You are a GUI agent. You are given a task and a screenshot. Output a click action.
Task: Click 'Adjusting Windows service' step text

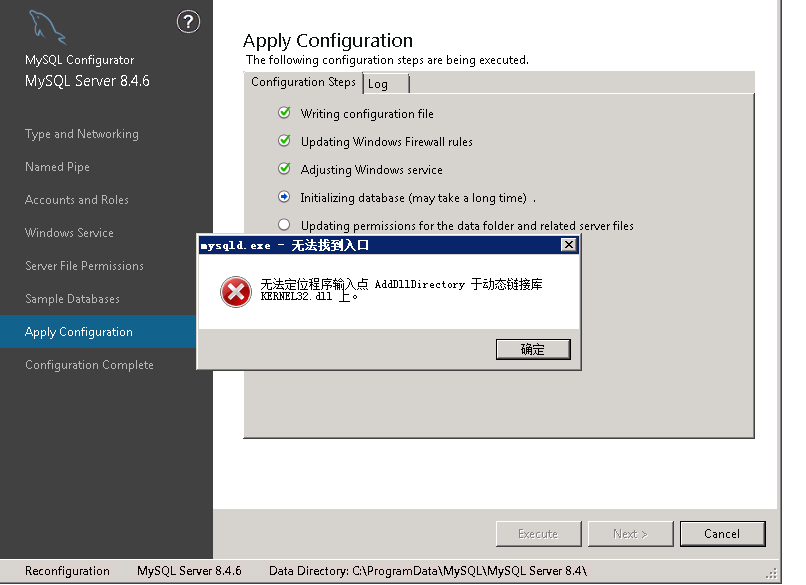click(x=372, y=170)
